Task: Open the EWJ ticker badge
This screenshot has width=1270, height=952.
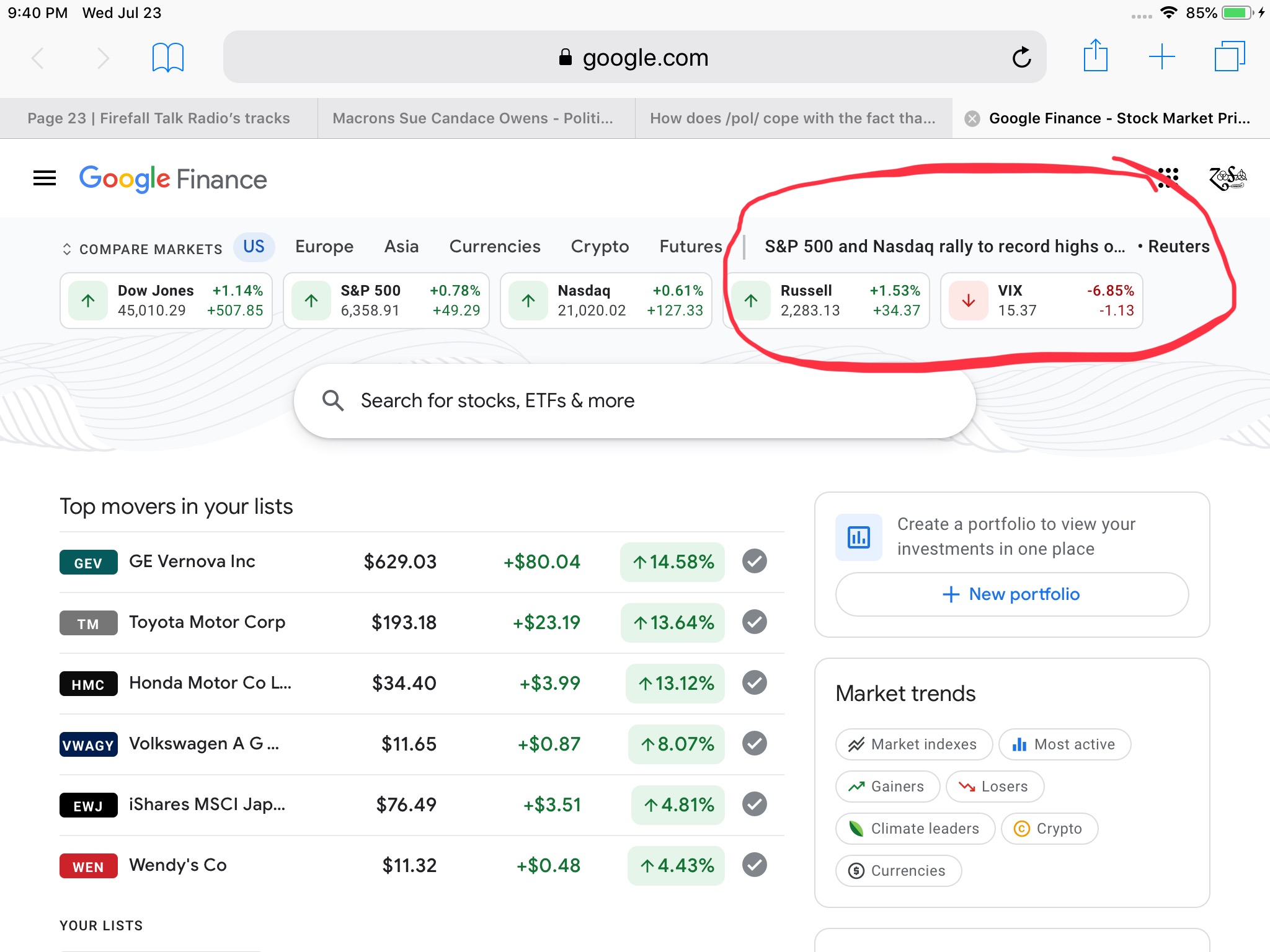Action: coord(88,805)
